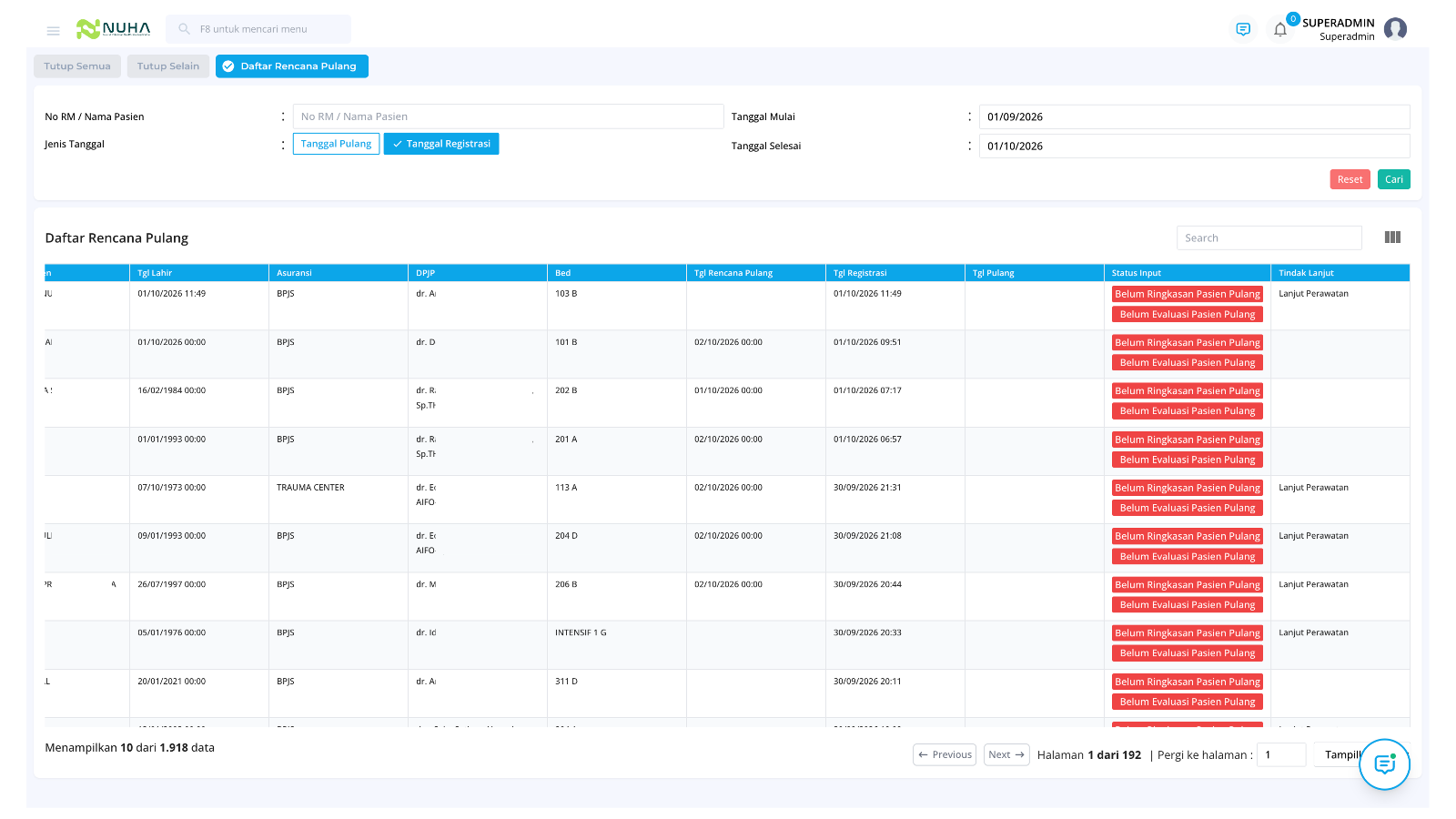Click Belum Ringkasan Pasien Pulang for bed 103 B

(1188, 294)
